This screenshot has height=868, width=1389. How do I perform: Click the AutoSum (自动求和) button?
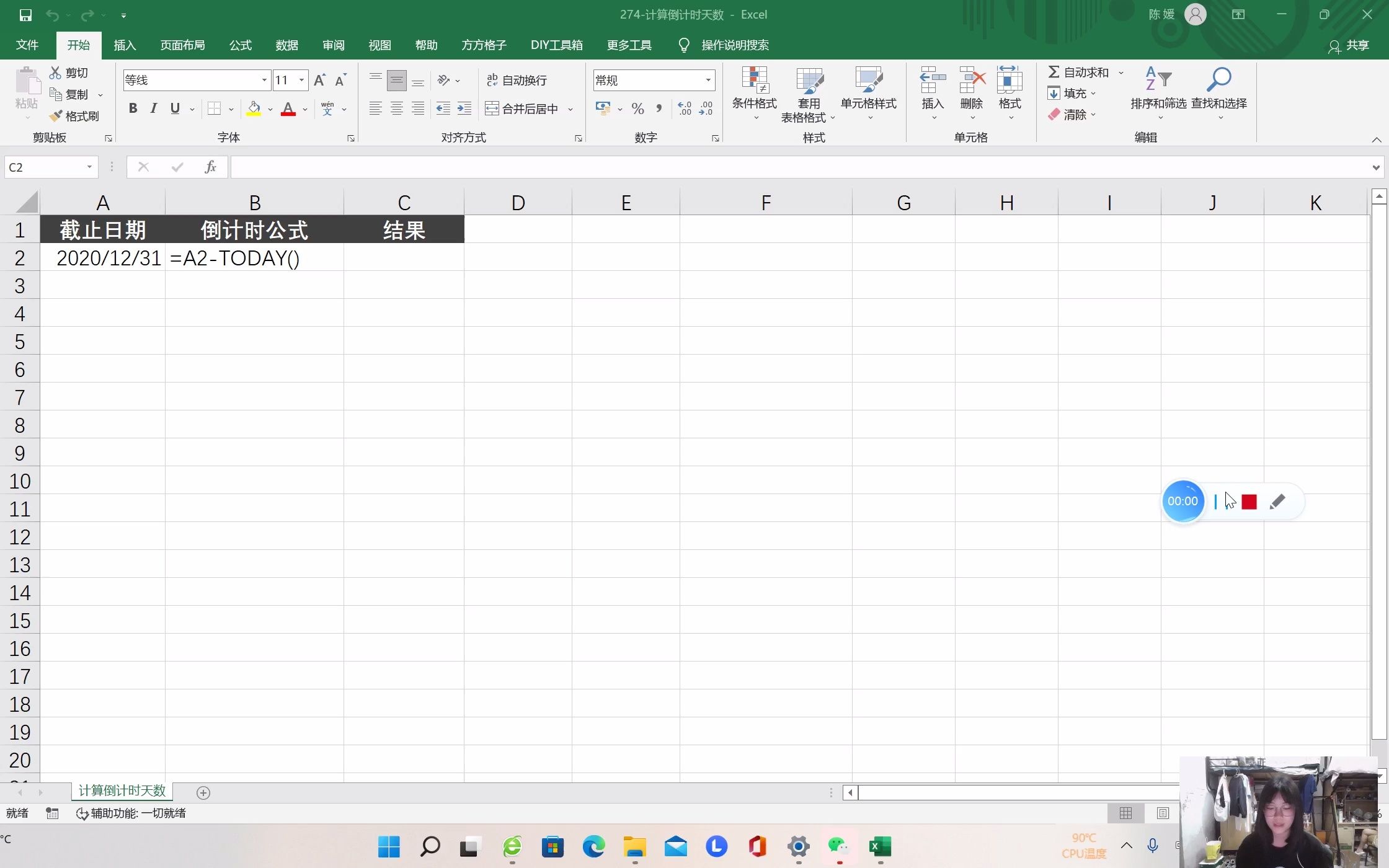click(x=1078, y=73)
